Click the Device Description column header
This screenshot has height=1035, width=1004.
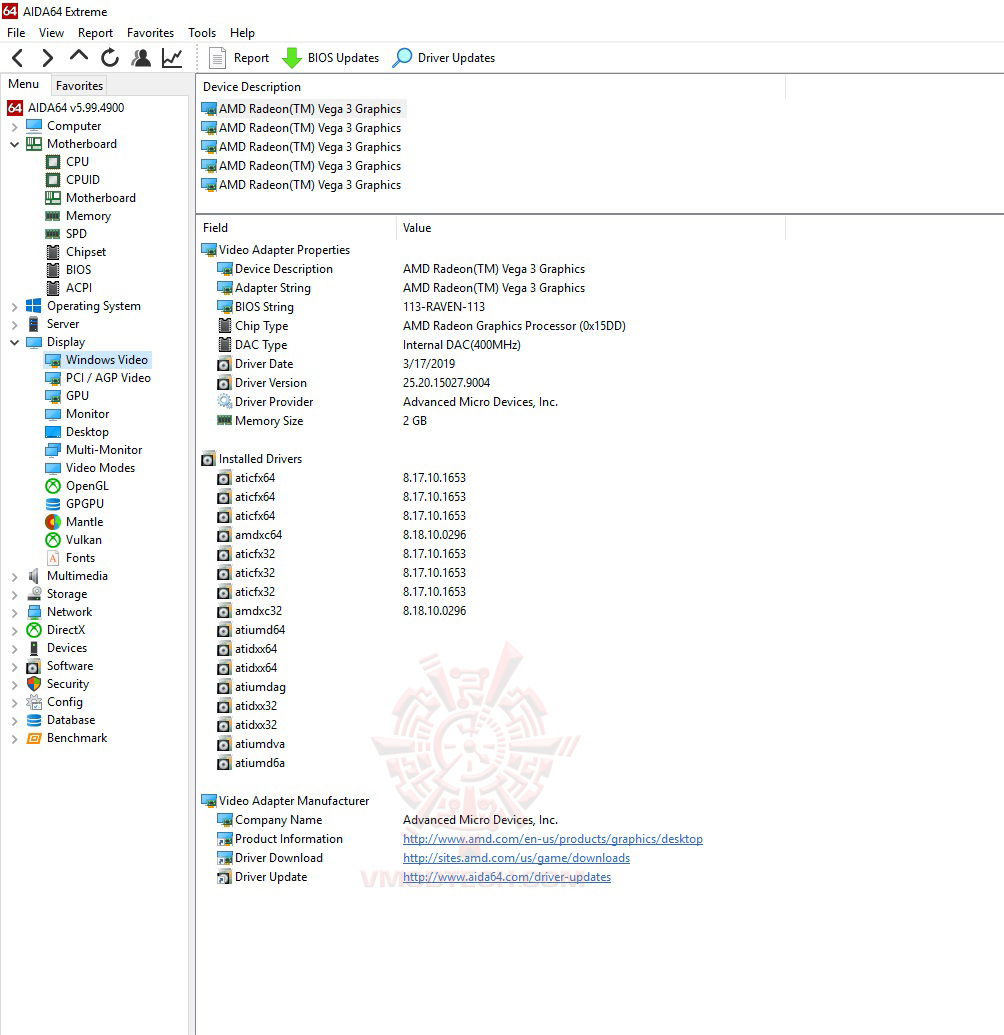pos(491,87)
